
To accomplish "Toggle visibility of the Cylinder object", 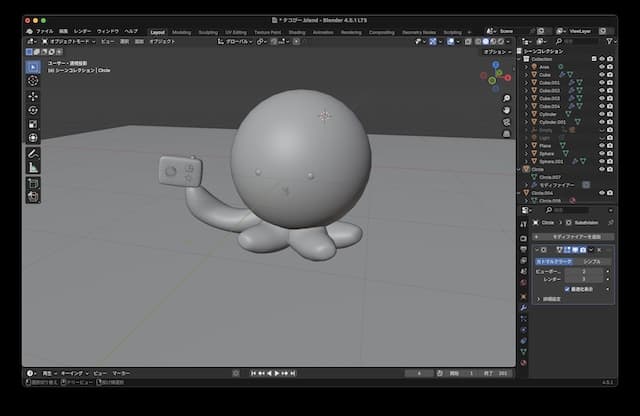I will [602, 114].
